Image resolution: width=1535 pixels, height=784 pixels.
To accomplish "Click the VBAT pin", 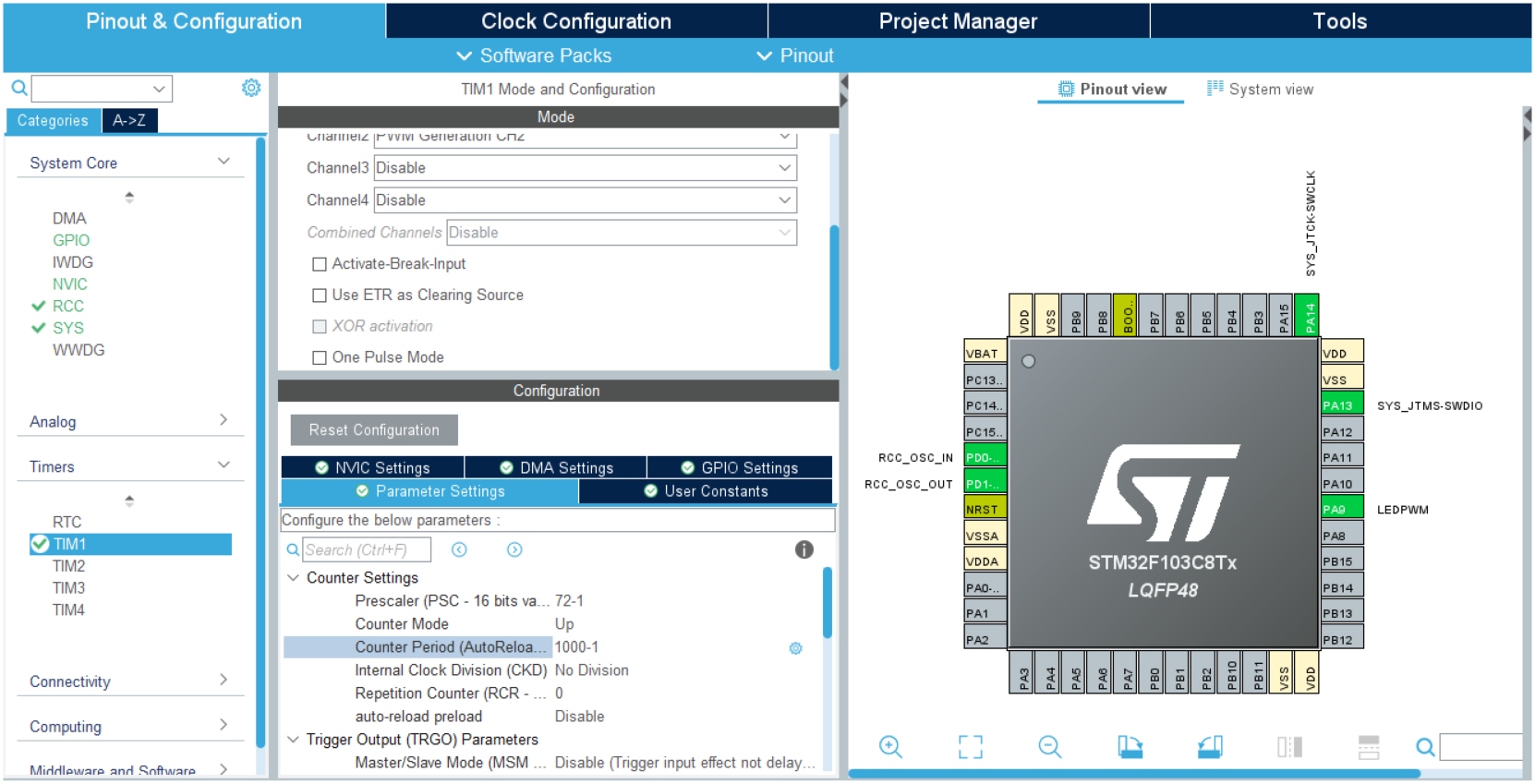I will [x=985, y=353].
